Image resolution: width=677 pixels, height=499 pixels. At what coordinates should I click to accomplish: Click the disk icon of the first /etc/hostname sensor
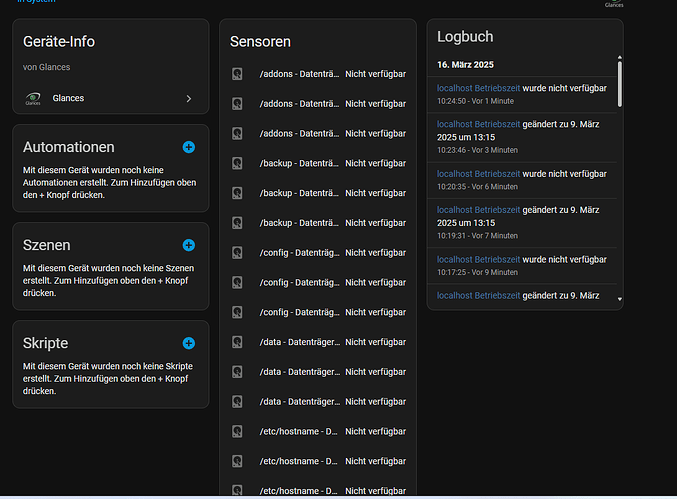(x=237, y=431)
